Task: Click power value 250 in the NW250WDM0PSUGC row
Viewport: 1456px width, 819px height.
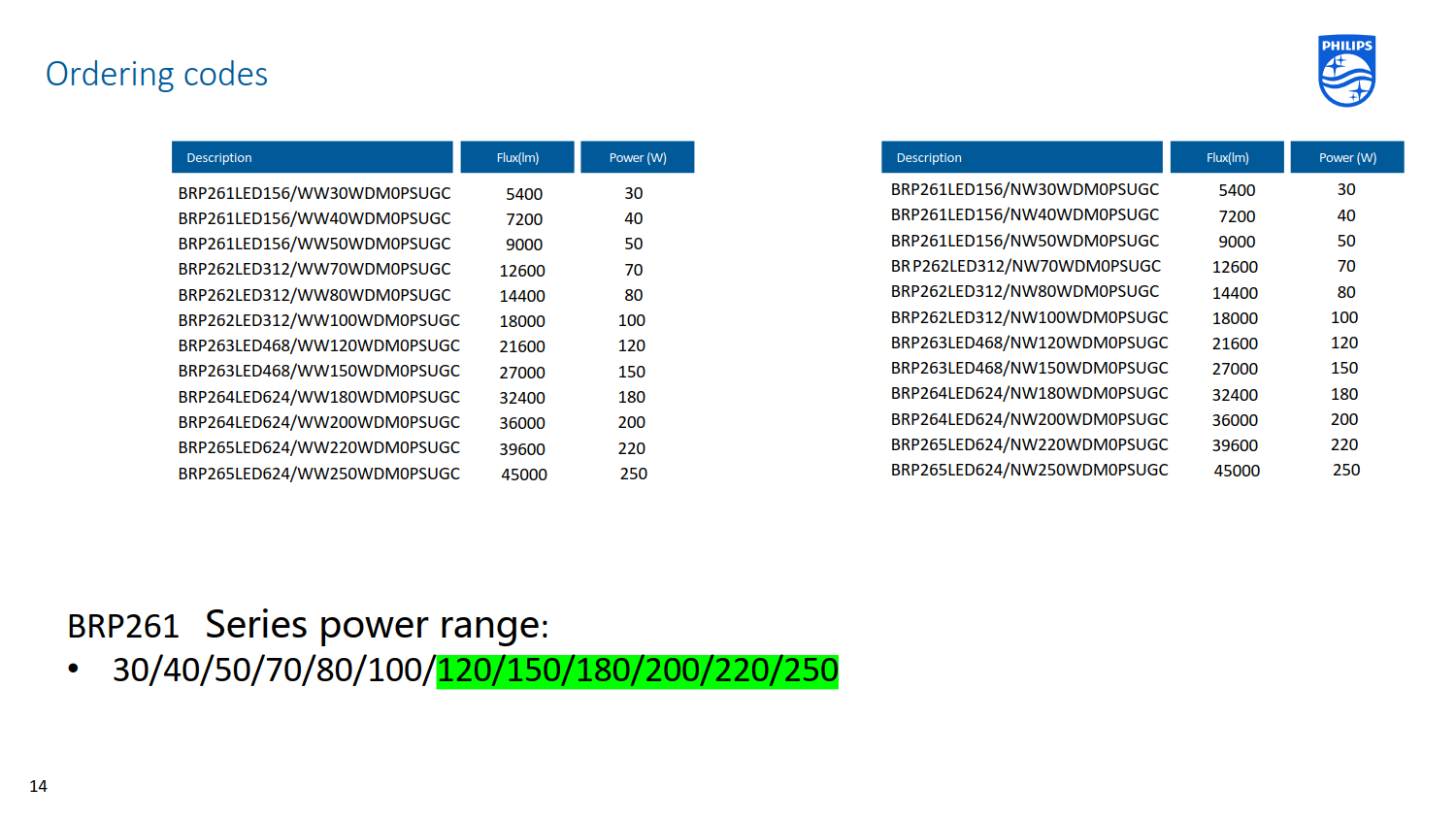Action: point(1346,470)
